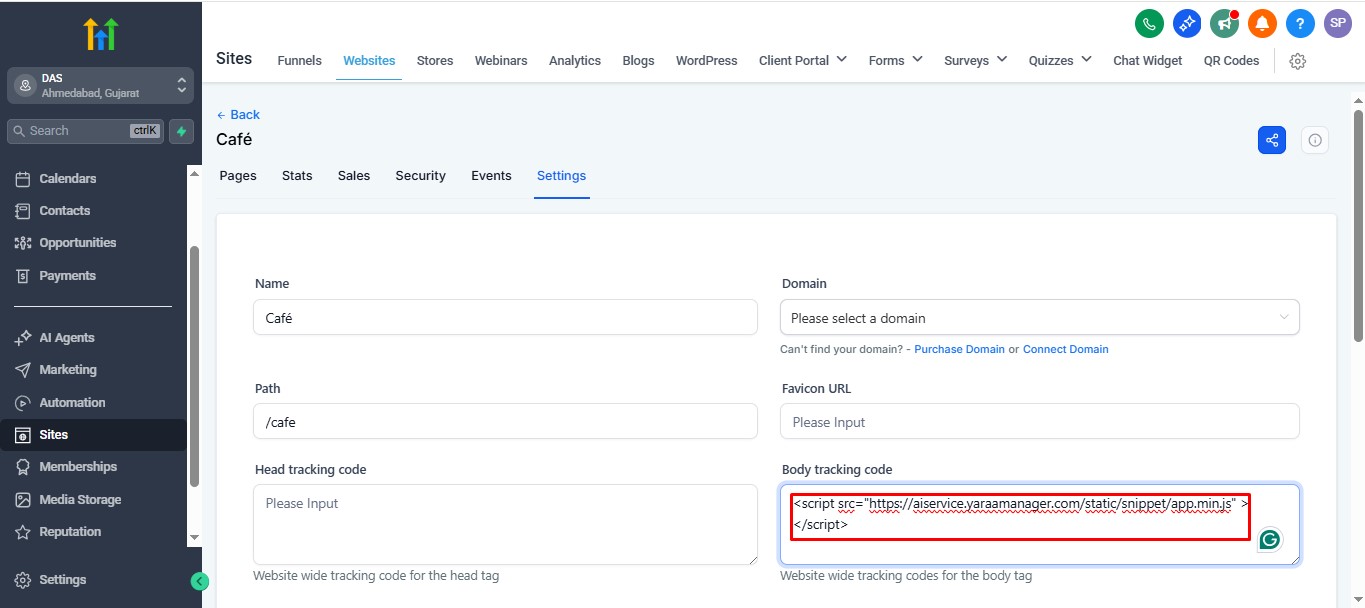
Task: Click the Path input field
Action: coord(505,422)
